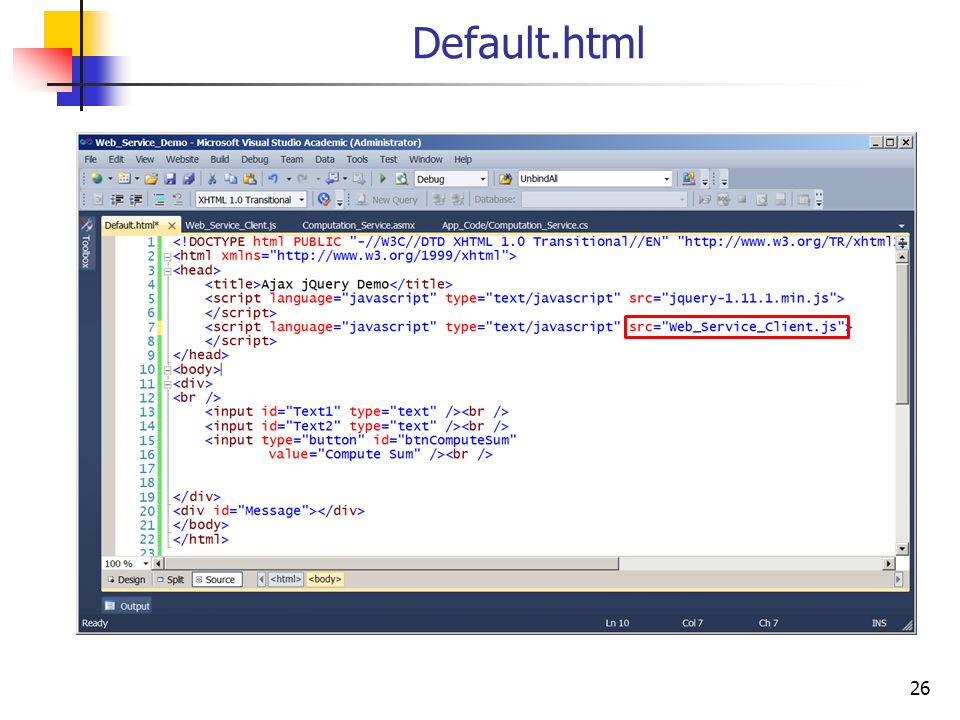
Task: Click the horizontal scrollbar thumb in the editor
Action: coord(392,564)
